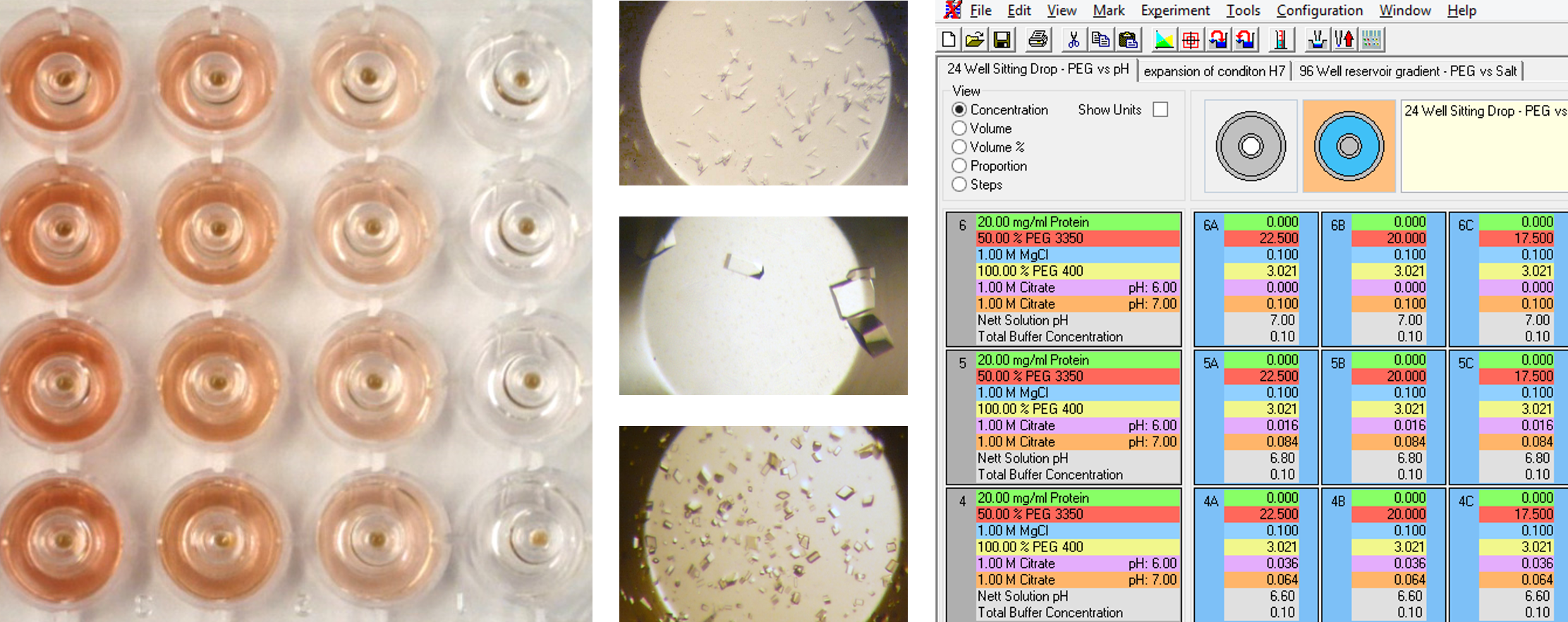Select the gray well diagram icon
The image size is (1568, 622).
[x=1251, y=146]
